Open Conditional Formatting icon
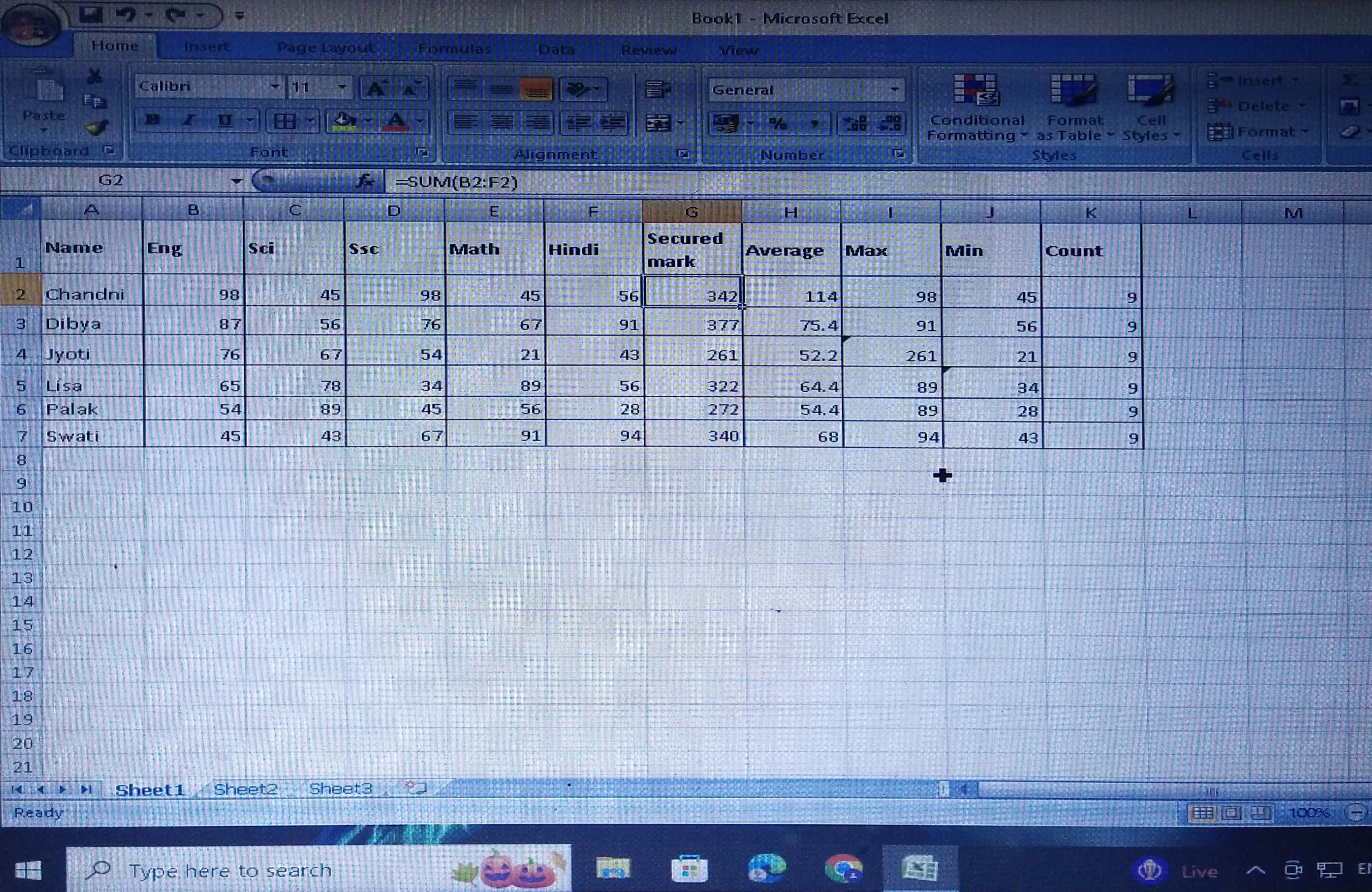 976,107
